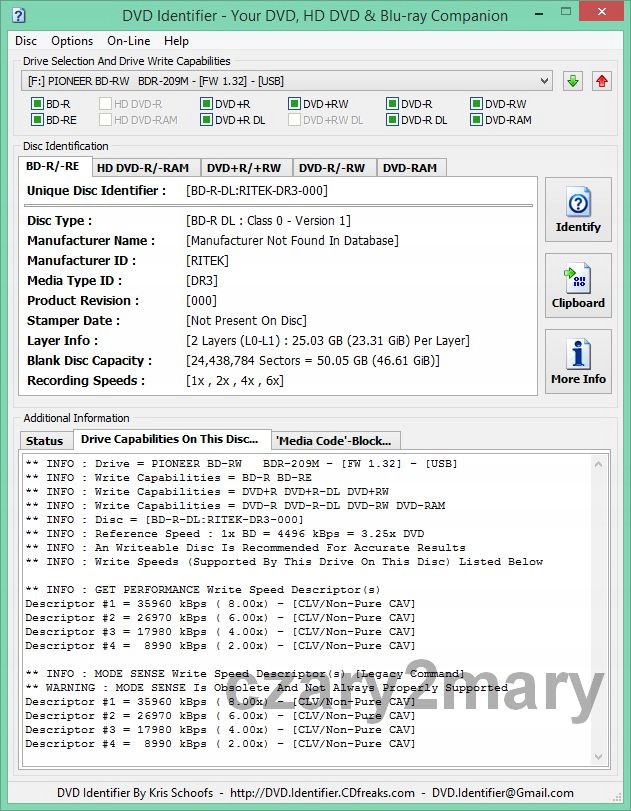The width and height of the screenshot is (631, 811).
Task: Click the Recording Speeds value field
Action: (x=235, y=381)
